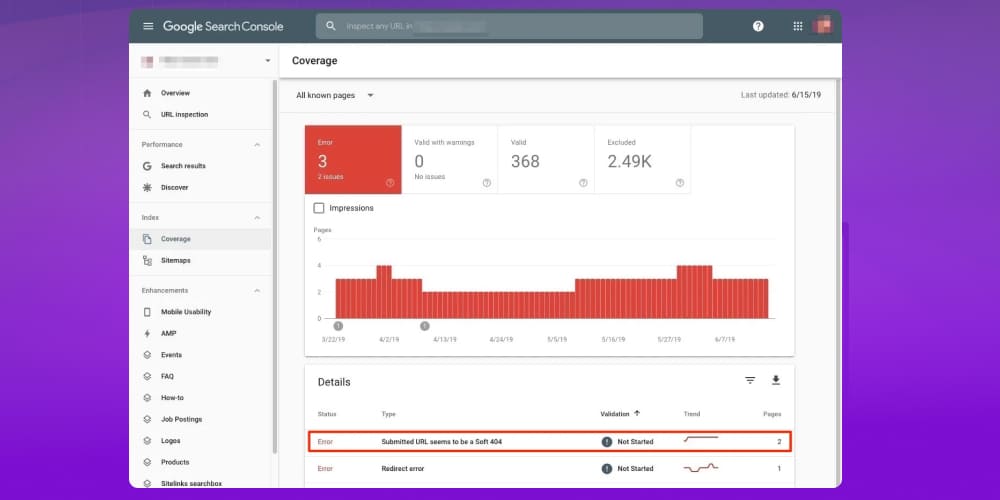
Task: Open the details filter icon
Action: [750, 381]
